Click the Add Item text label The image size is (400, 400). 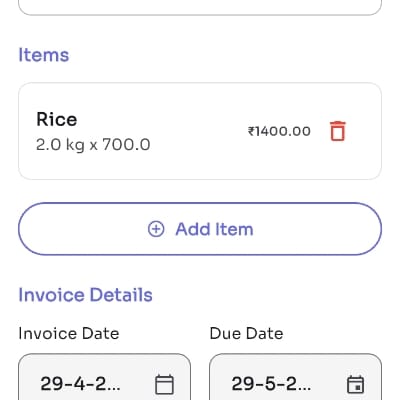[x=214, y=229]
